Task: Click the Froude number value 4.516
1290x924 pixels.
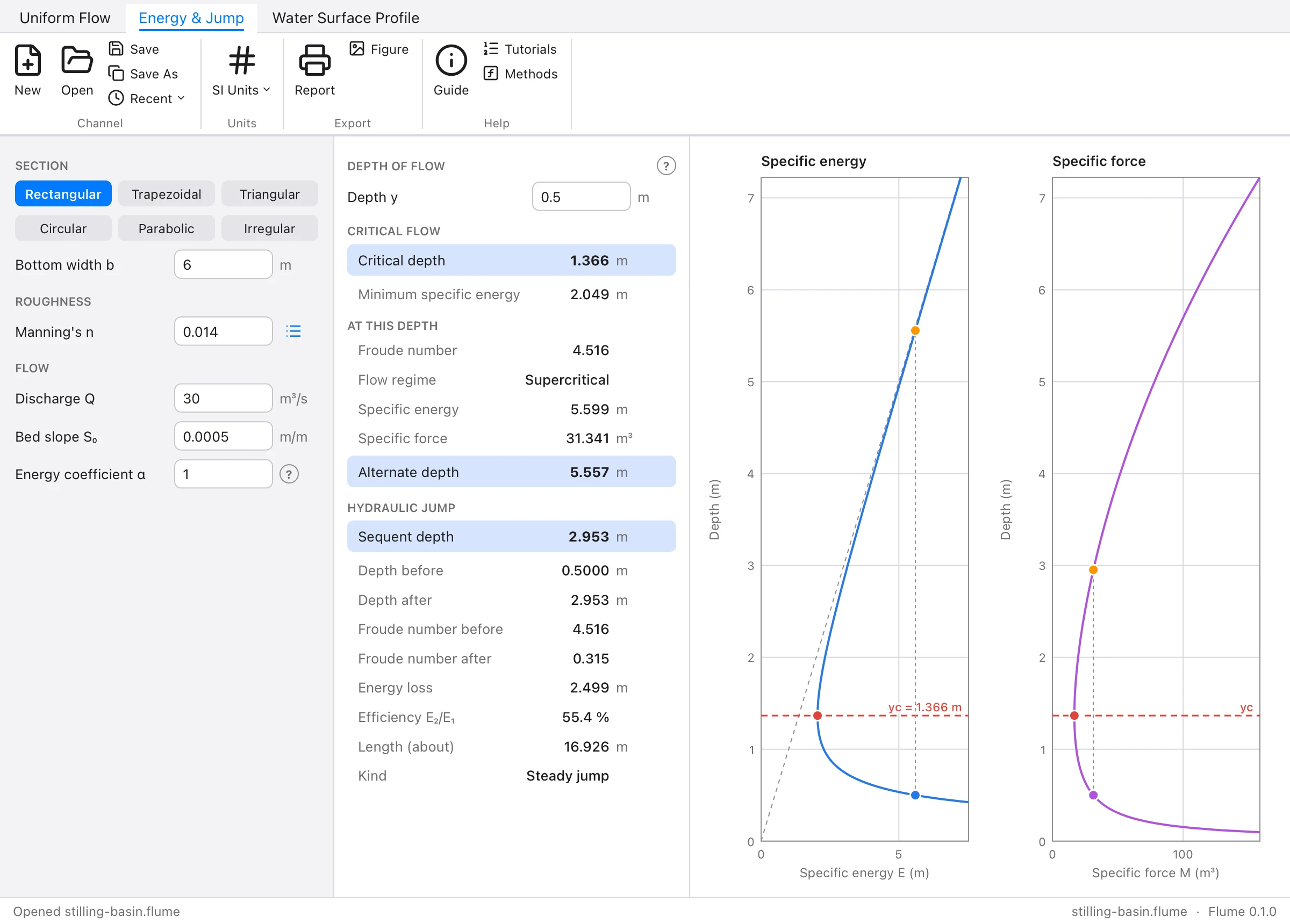Action: tap(590, 350)
